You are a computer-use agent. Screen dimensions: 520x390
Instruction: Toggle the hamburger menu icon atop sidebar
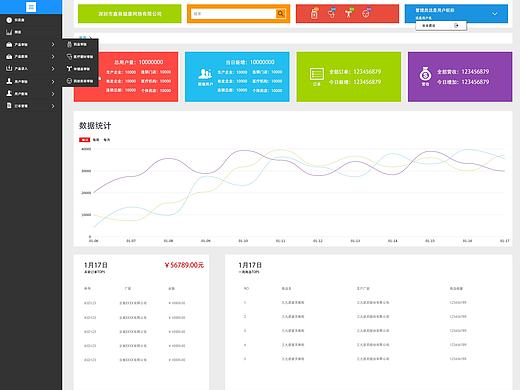31,7
